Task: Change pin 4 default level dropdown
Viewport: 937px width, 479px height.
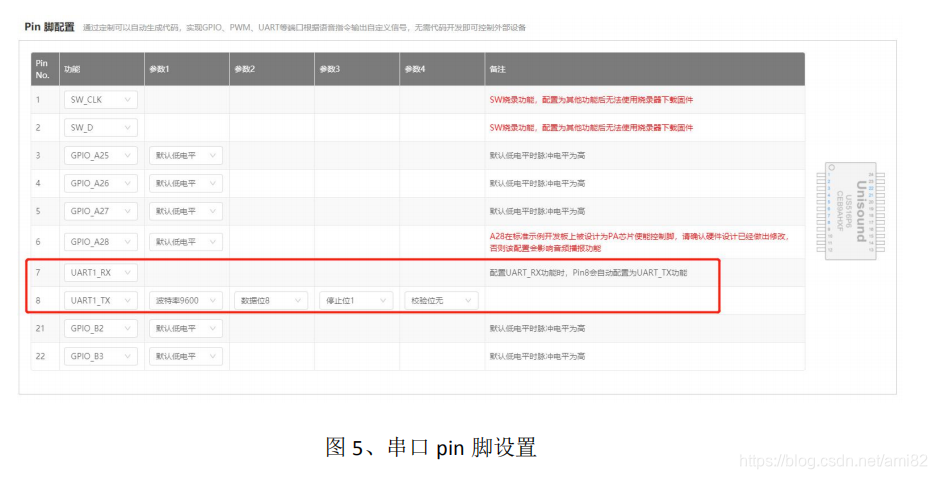Action: pos(186,183)
